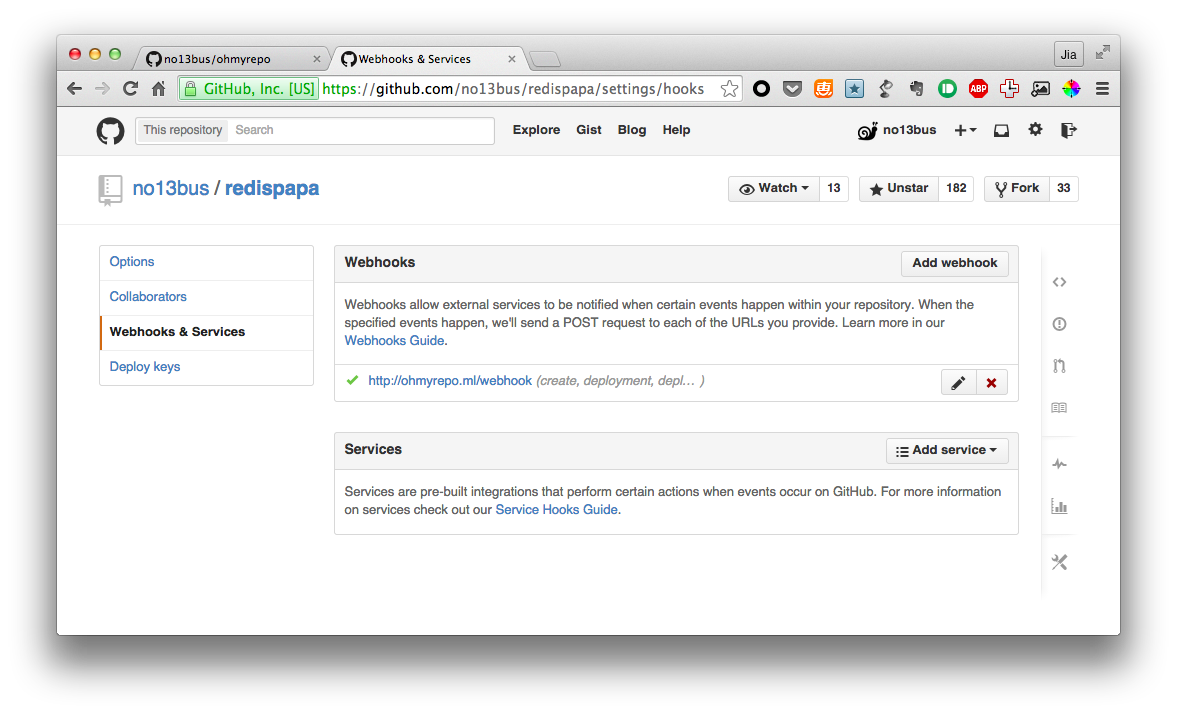
Task: Open the plus create-new dropdown
Action: (x=965, y=131)
